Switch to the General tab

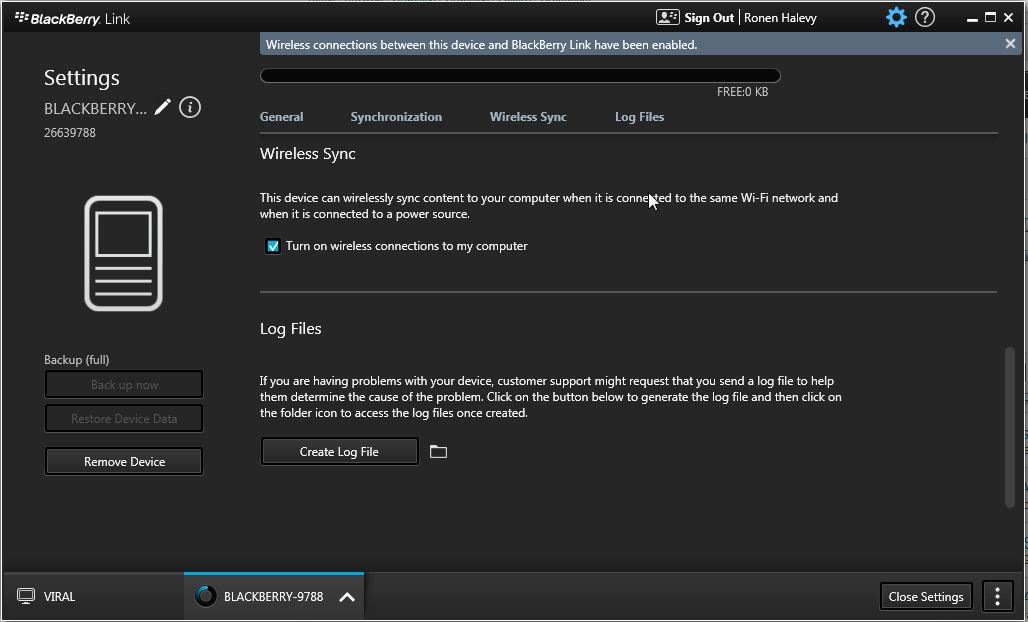click(x=281, y=117)
